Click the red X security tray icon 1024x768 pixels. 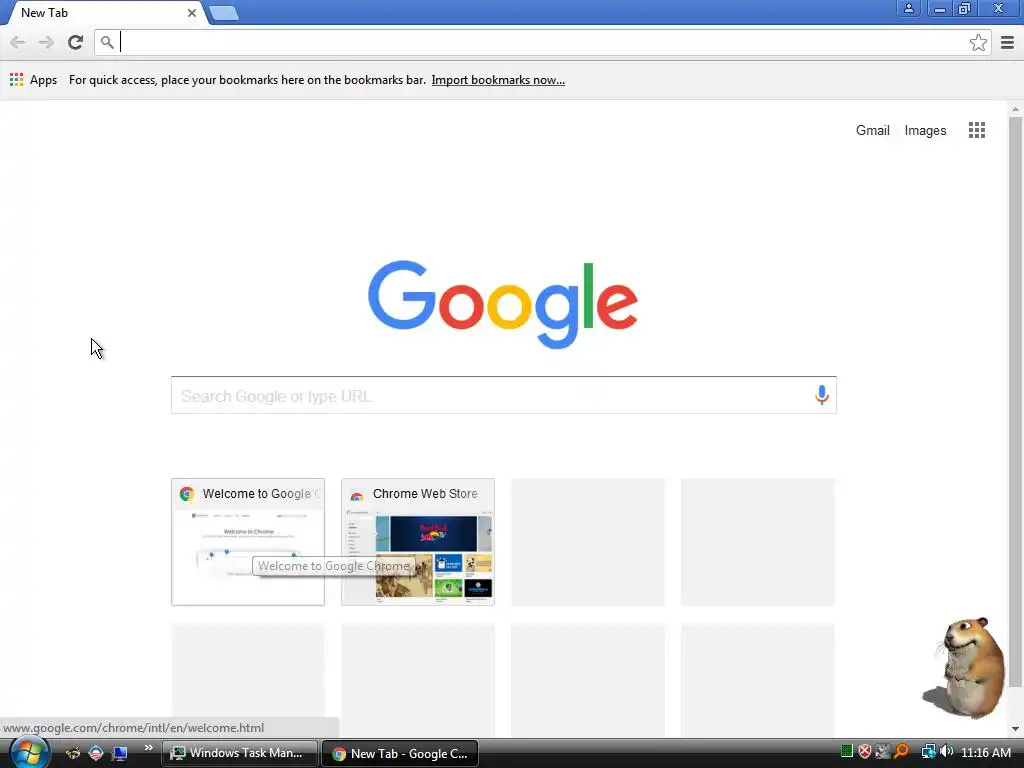(865, 752)
